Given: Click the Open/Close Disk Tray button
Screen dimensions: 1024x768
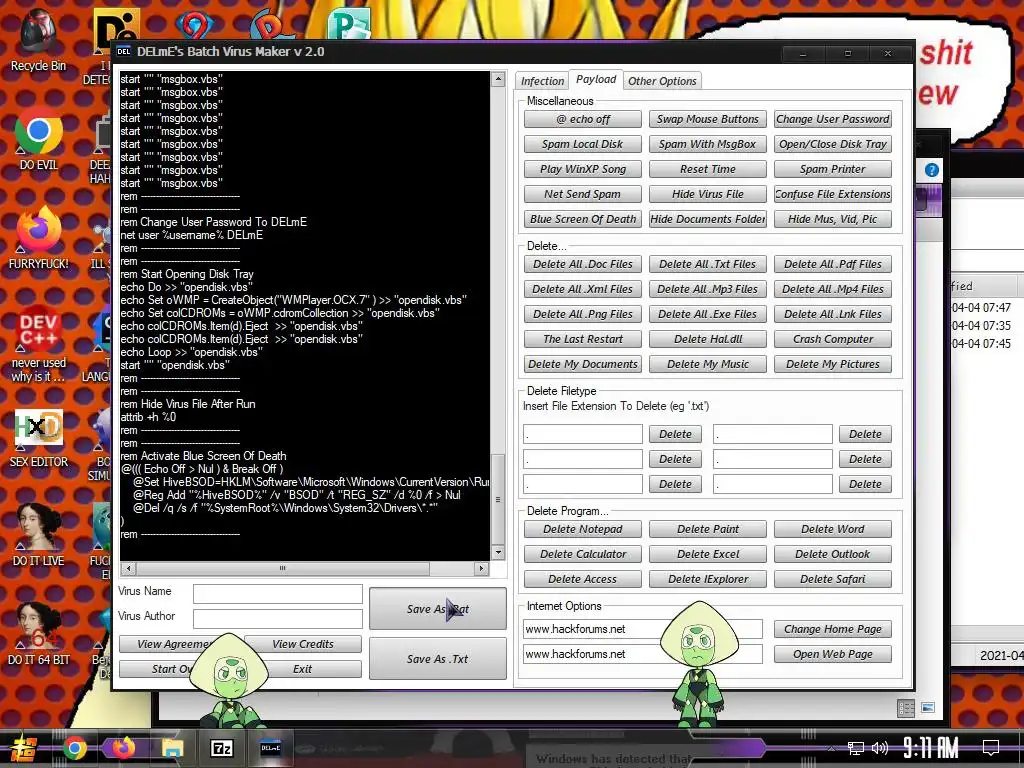Looking at the screenshot, I should click(833, 144).
